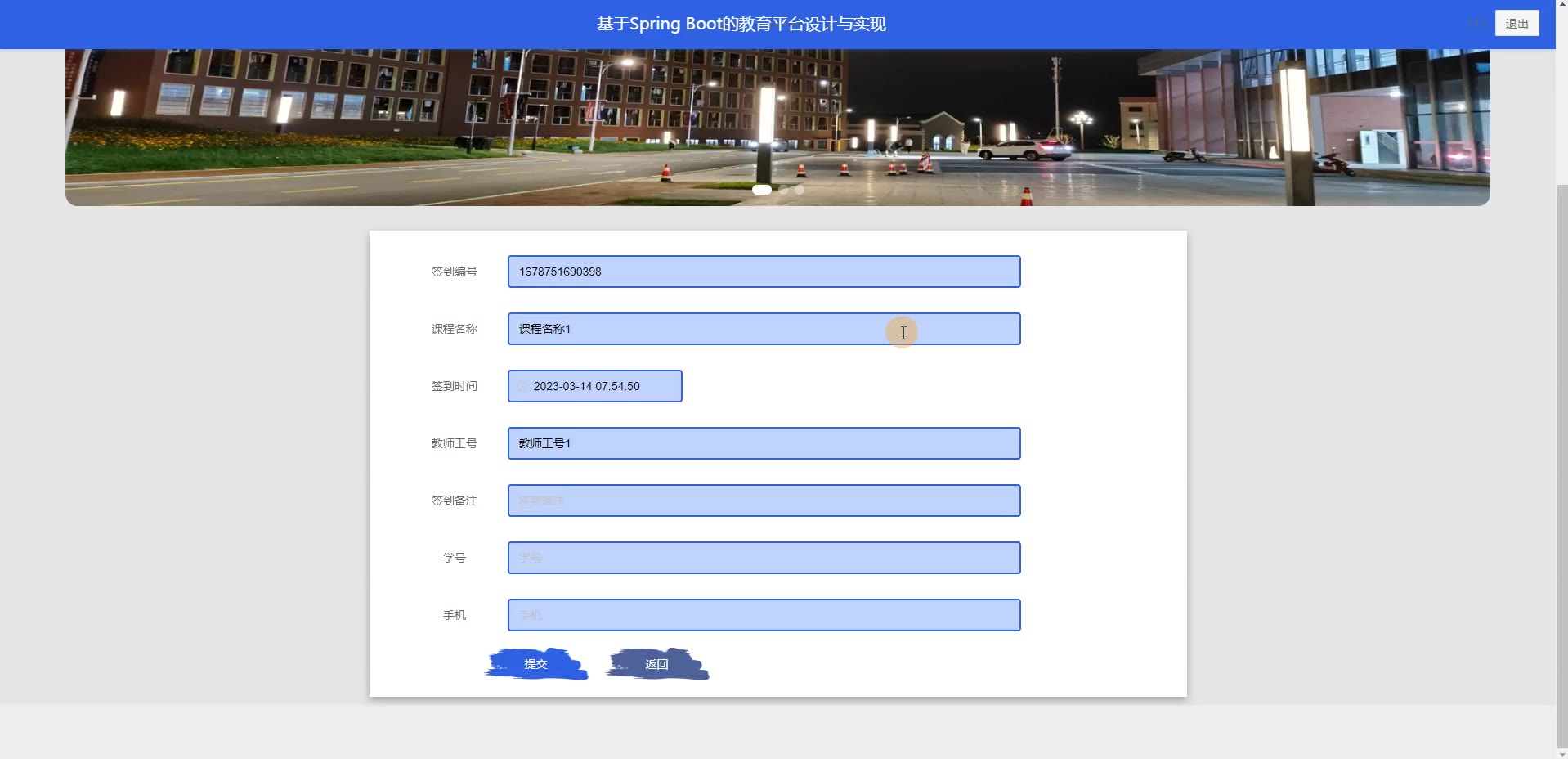
Task: Click the 教师工号 input field
Action: pyautogui.click(x=764, y=443)
